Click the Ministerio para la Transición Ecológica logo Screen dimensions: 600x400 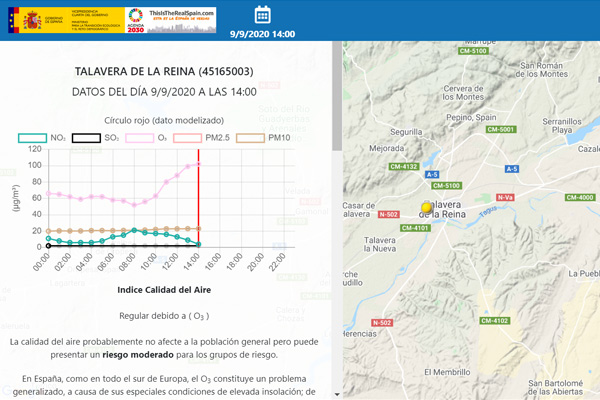96,20
